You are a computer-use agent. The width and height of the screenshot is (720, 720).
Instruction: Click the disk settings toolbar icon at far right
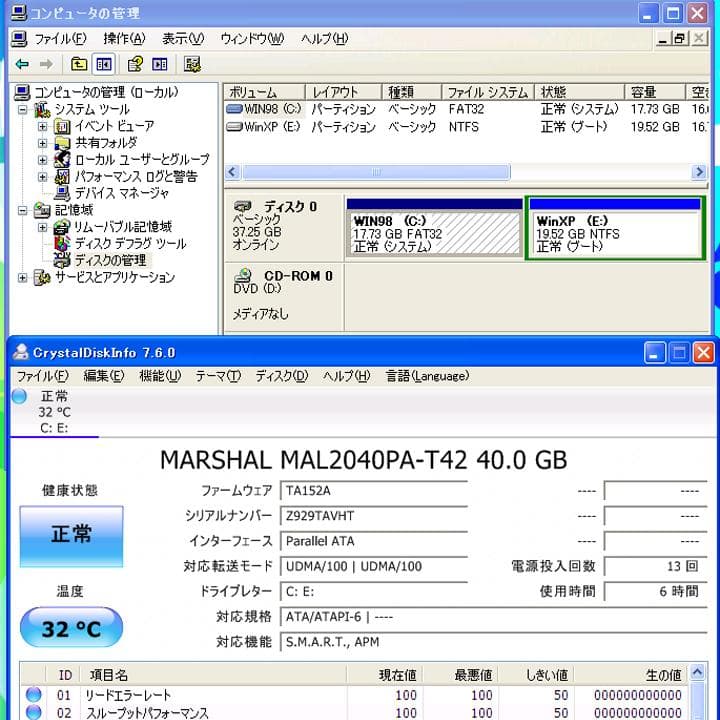click(x=192, y=64)
